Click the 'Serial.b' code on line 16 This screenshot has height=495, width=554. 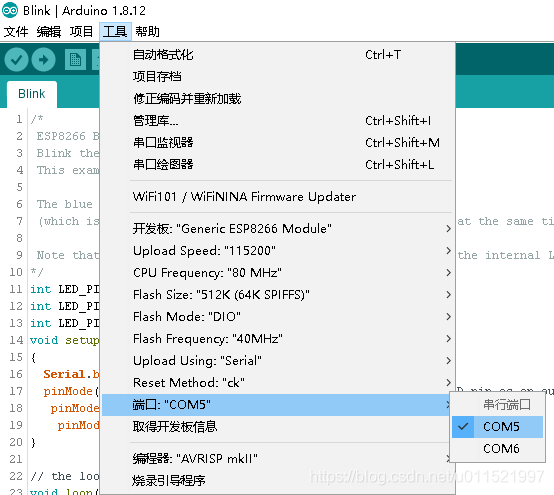click(71, 374)
